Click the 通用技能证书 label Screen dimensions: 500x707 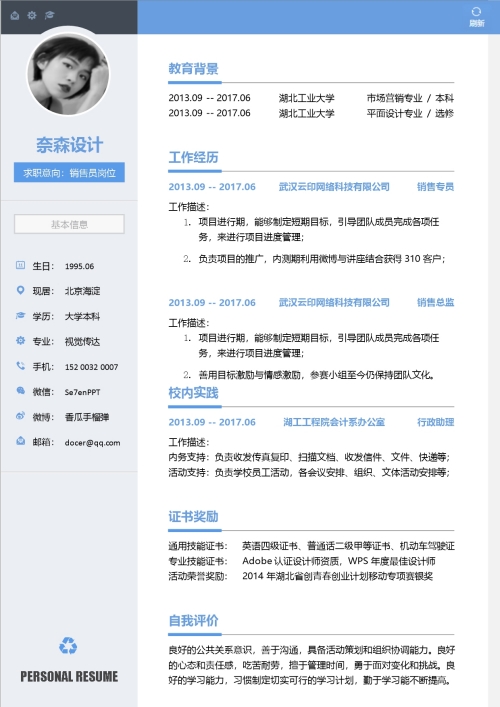coord(198,546)
